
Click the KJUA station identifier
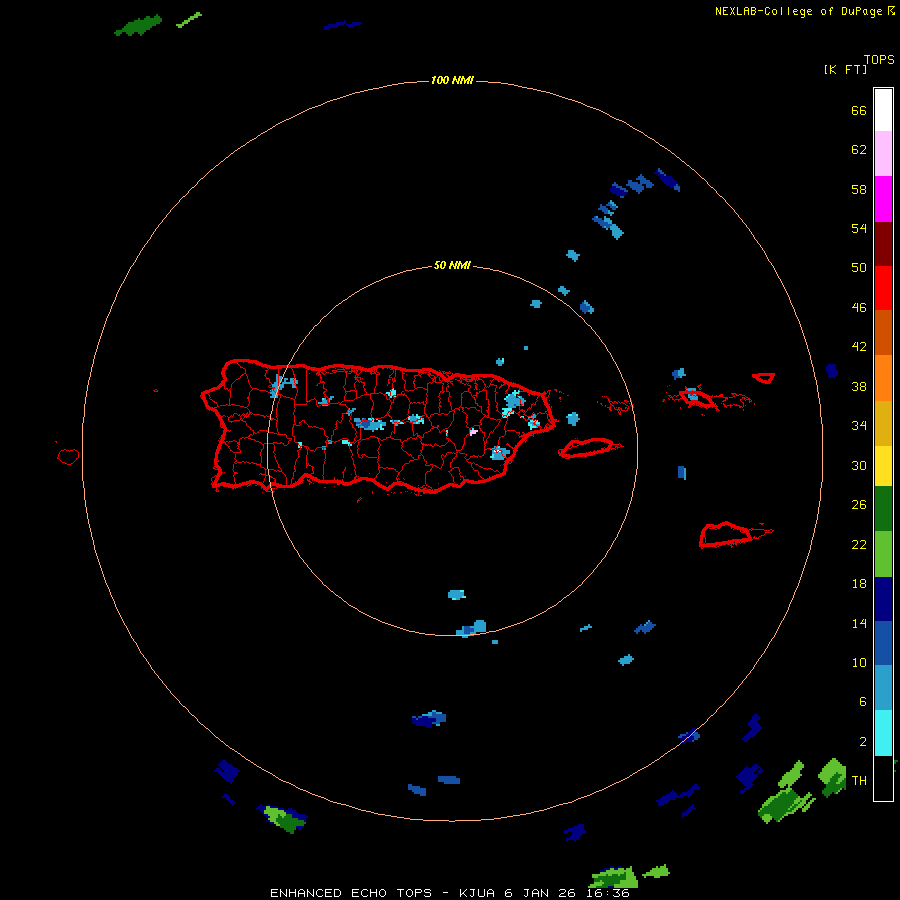point(478,893)
